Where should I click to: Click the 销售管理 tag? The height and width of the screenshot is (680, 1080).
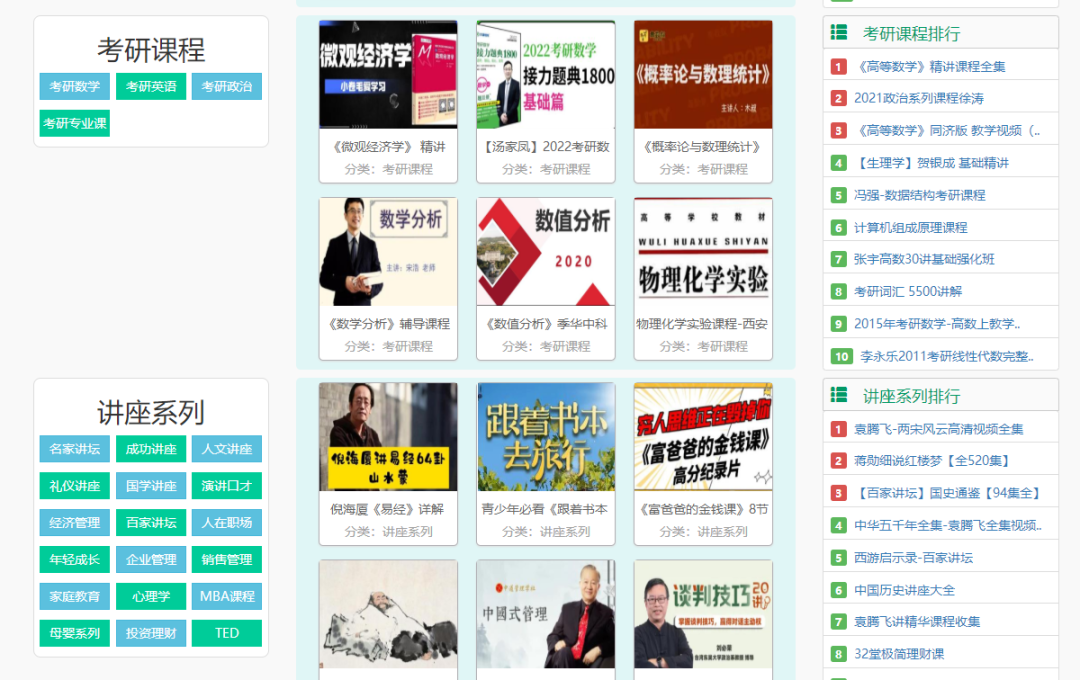[x=227, y=559]
